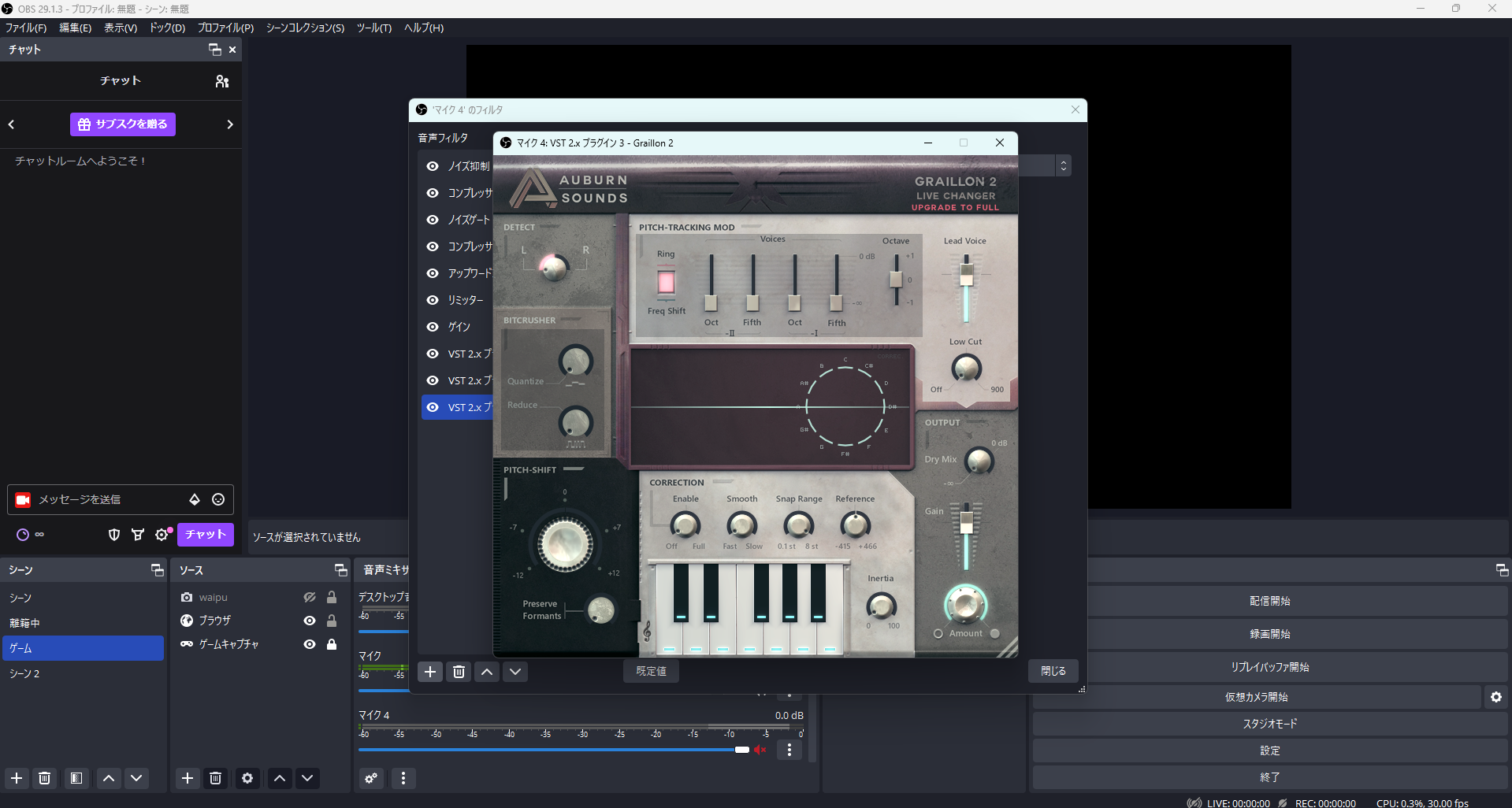
Task: Open the ファイル(F) menu
Action: pyautogui.click(x=26, y=28)
